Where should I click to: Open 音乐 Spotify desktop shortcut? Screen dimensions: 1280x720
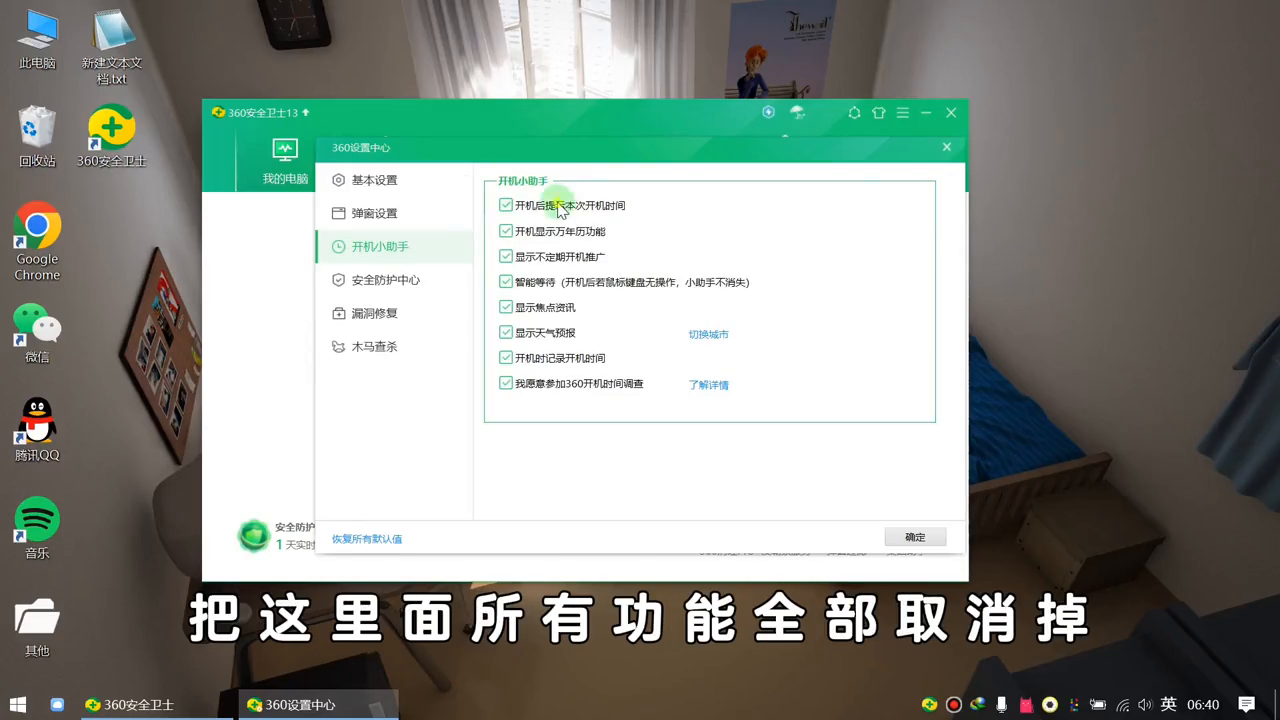(x=37, y=529)
